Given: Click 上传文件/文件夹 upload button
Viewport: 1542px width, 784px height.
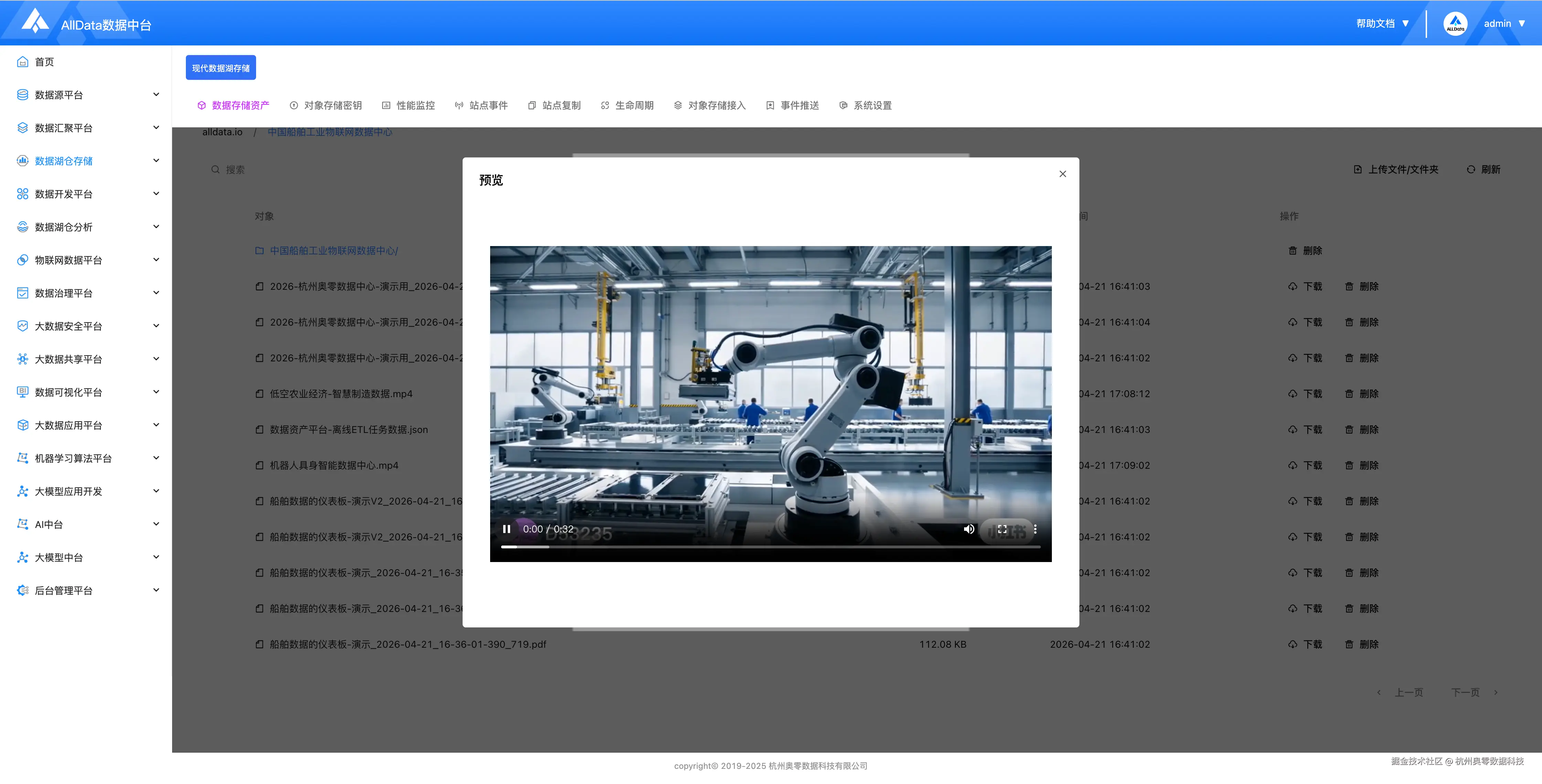Looking at the screenshot, I should tap(1396, 169).
